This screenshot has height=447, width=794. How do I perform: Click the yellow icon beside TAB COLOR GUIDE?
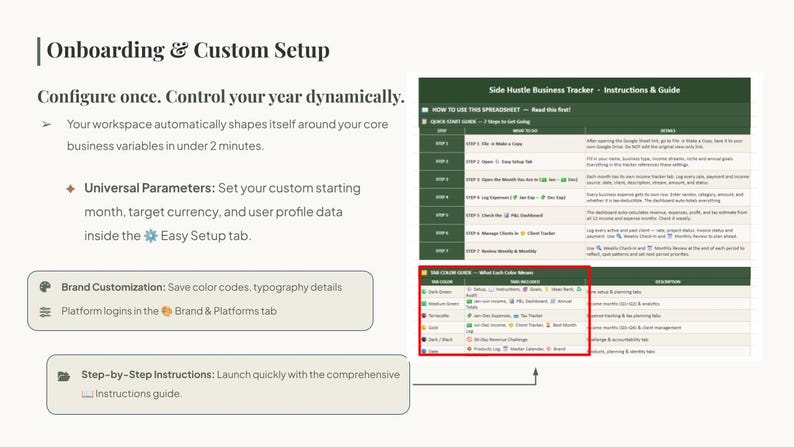(424, 272)
